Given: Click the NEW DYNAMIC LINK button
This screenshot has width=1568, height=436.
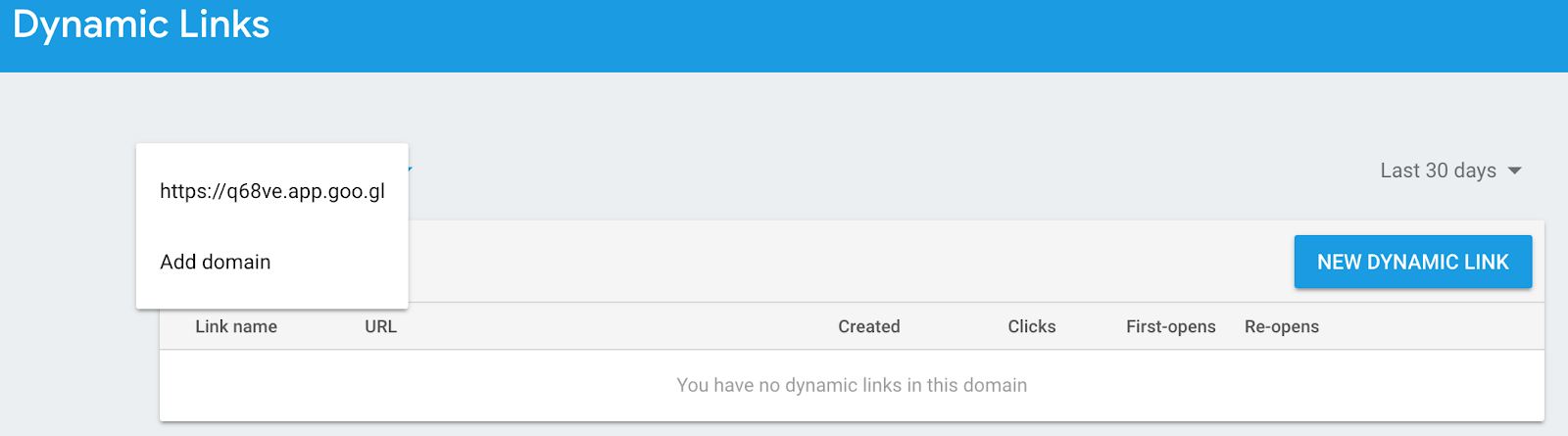Looking at the screenshot, I should coord(1412,262).
